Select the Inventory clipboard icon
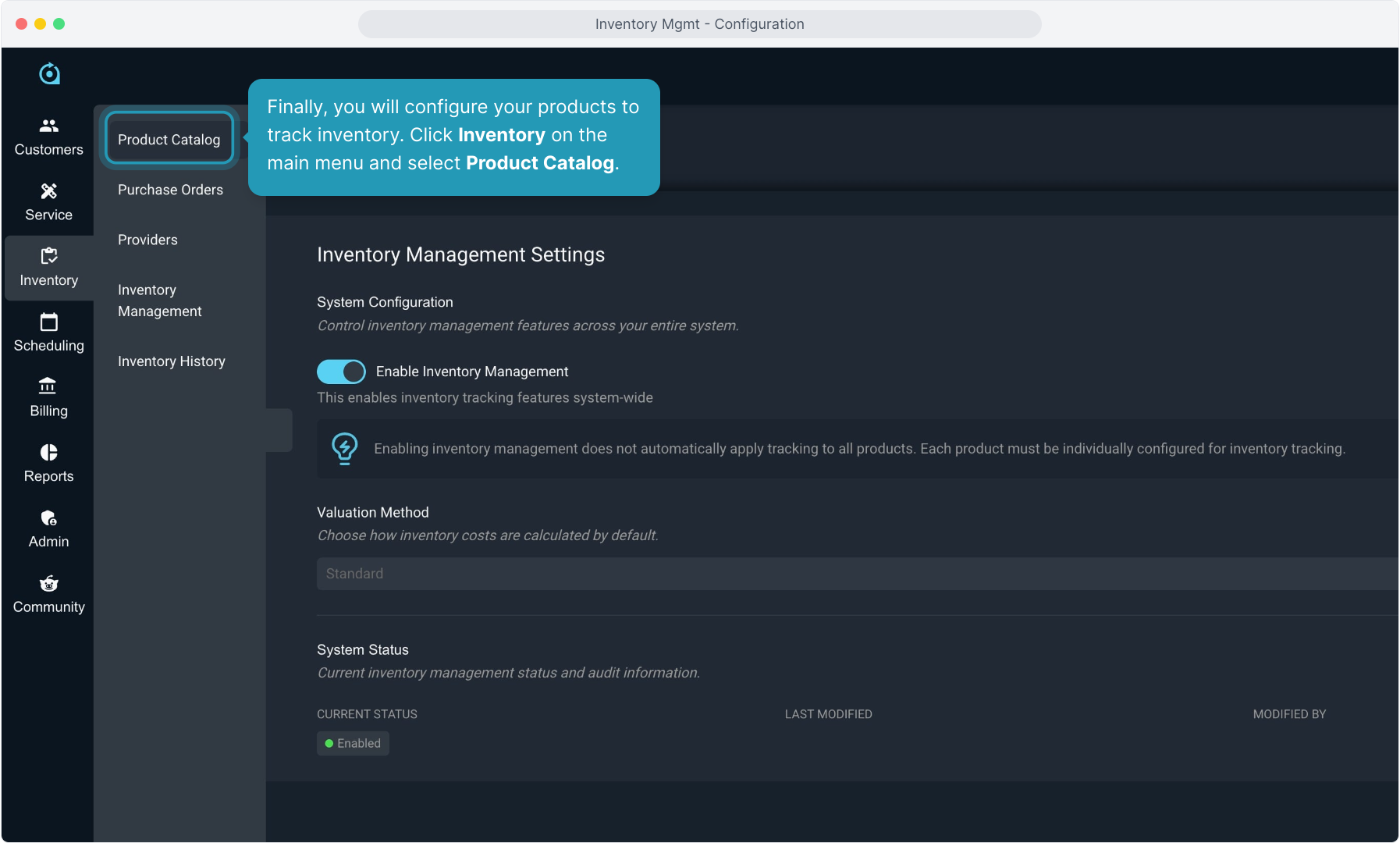 point(48,256)
